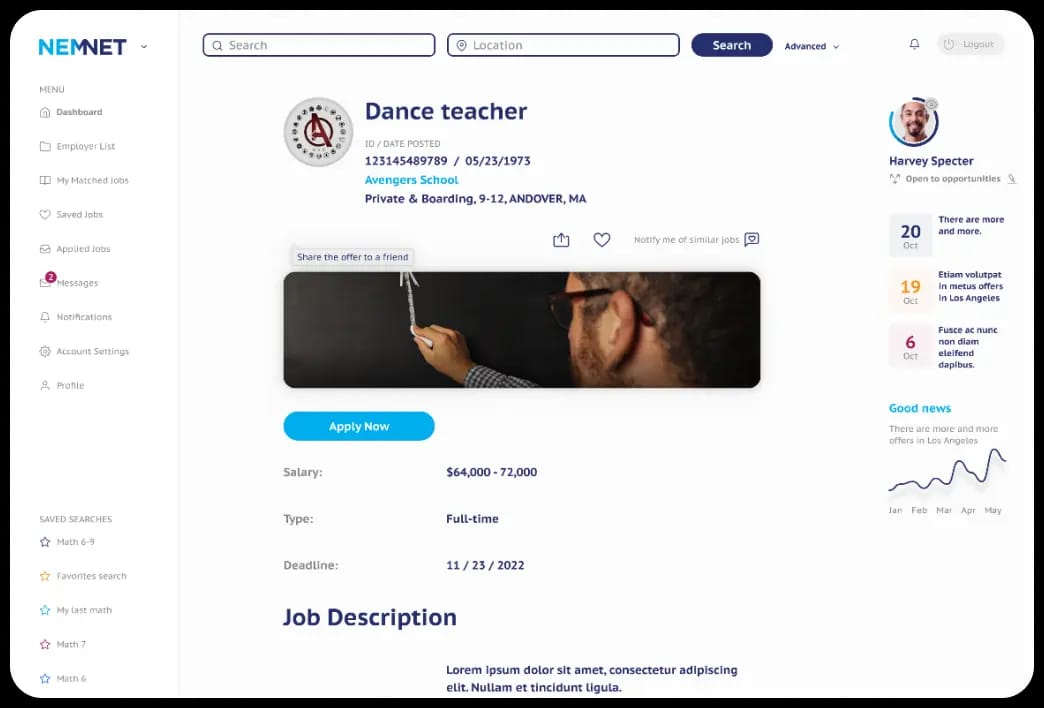1044x708 pixels.
Task: Open the Avengers School link
Action: point(411,180)
